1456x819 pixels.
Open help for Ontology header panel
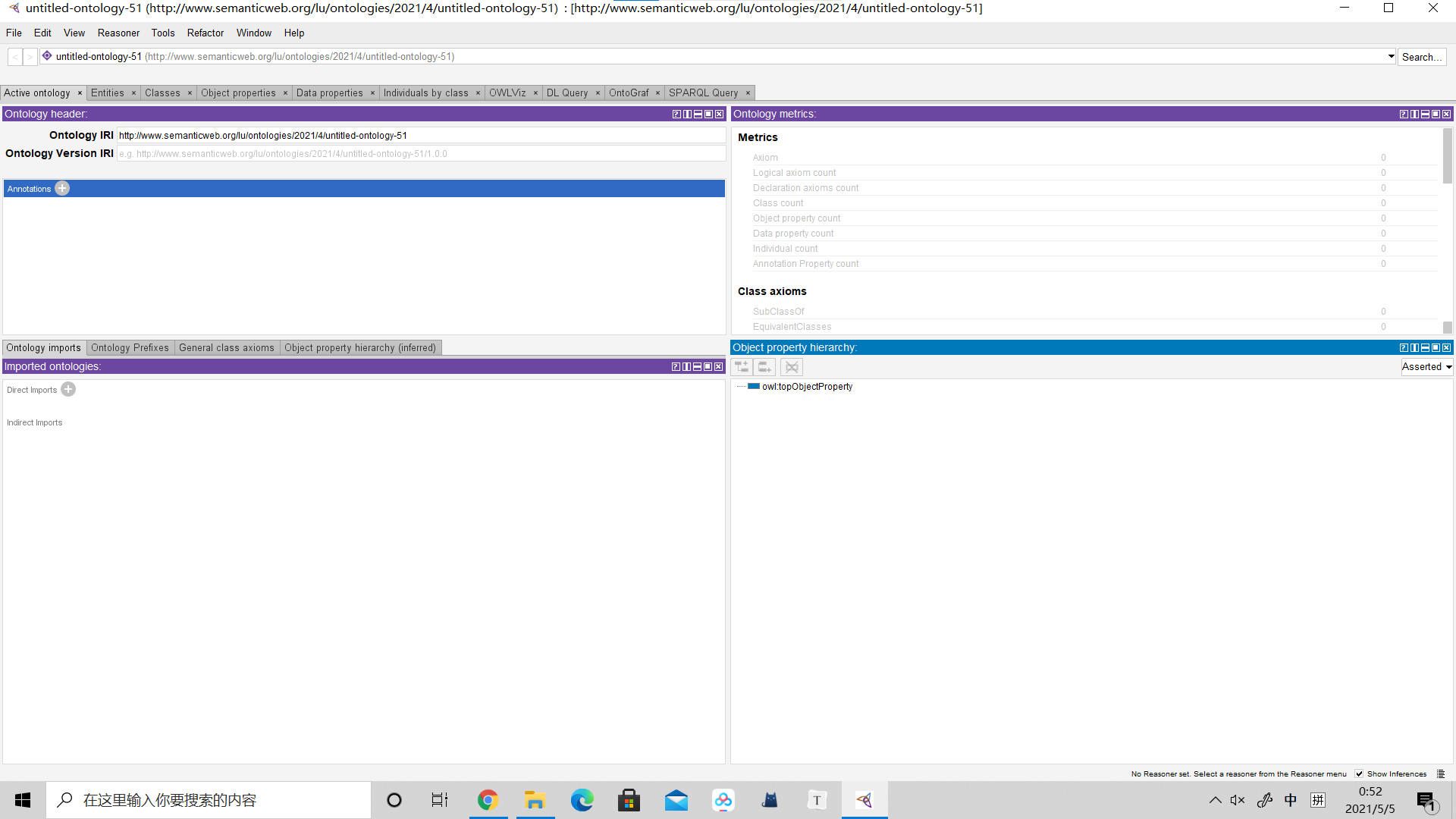coord(676,115)
